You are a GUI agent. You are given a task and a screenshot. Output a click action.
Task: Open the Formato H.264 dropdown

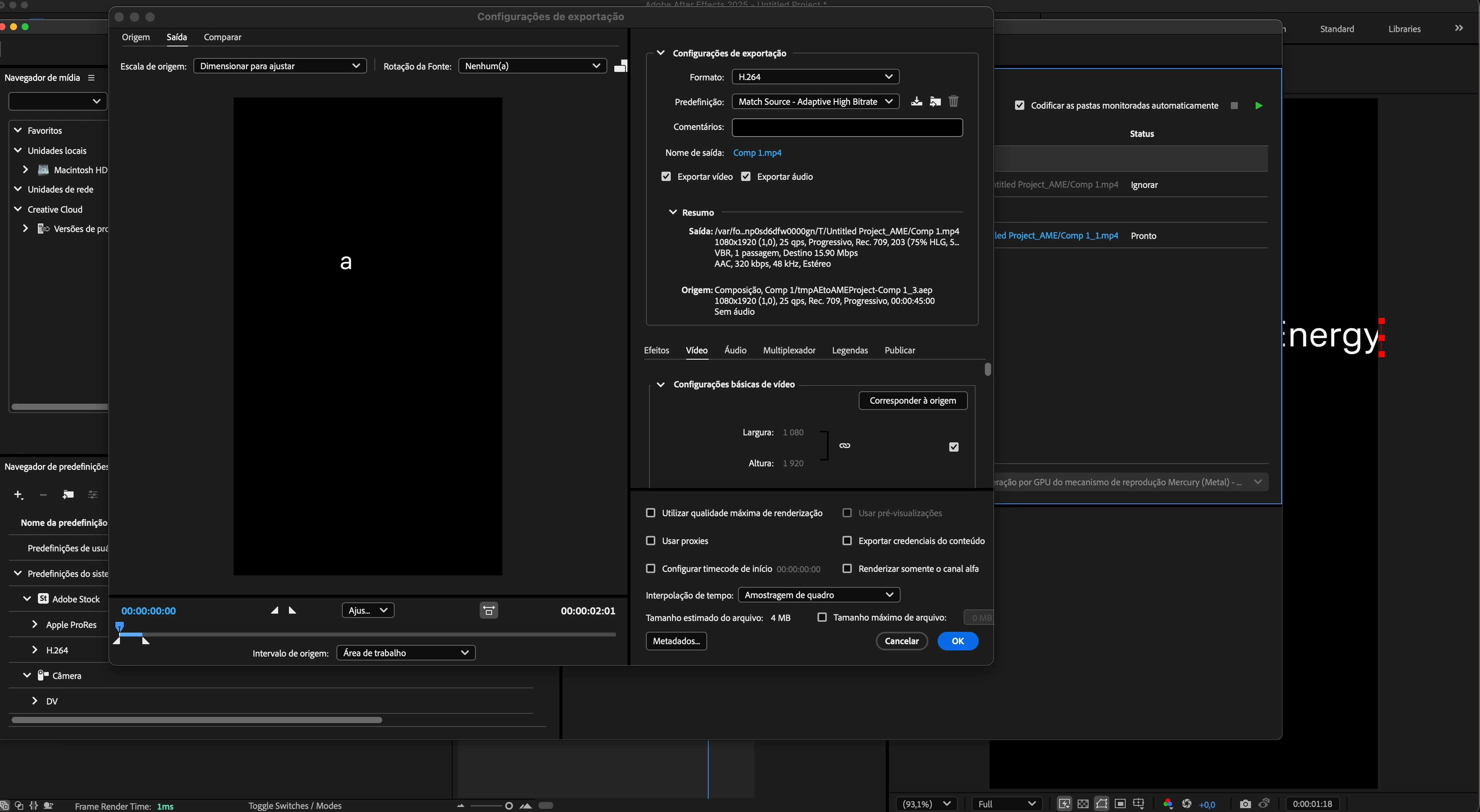pos(815,77)
